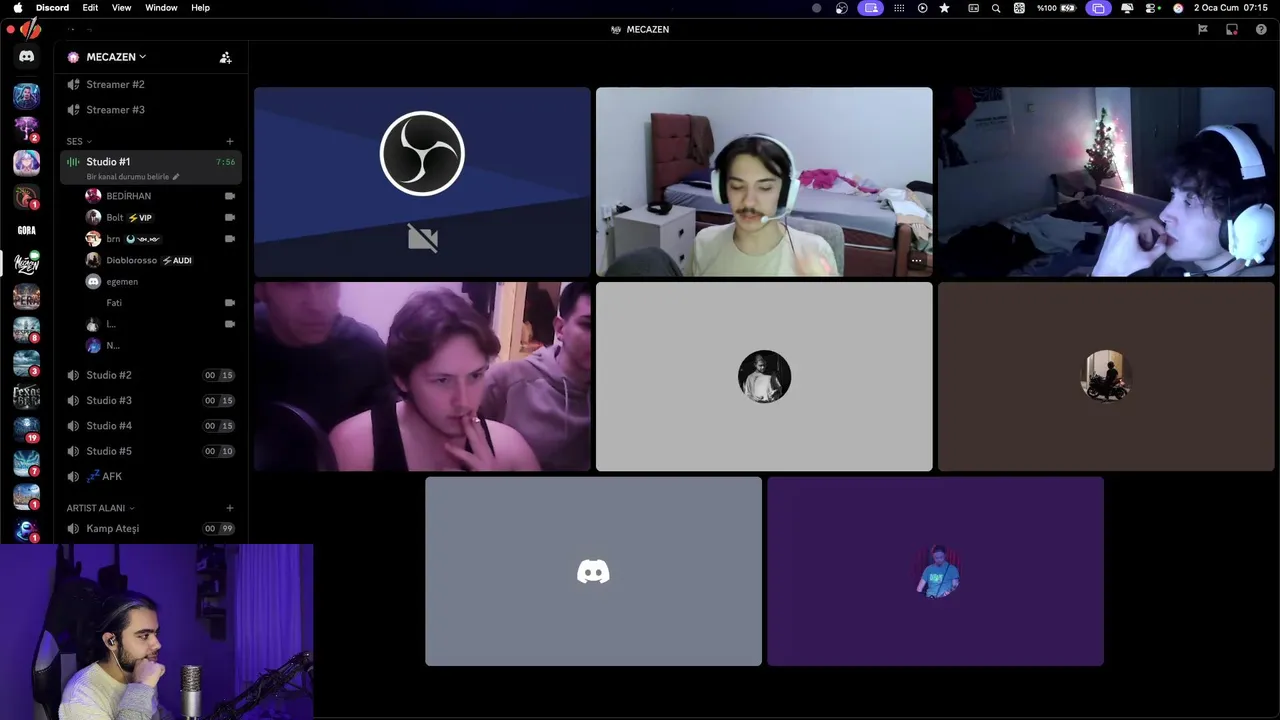Open the server icon with badge 2
This screenshot has width=1280, height=720.
click(26, 129)
